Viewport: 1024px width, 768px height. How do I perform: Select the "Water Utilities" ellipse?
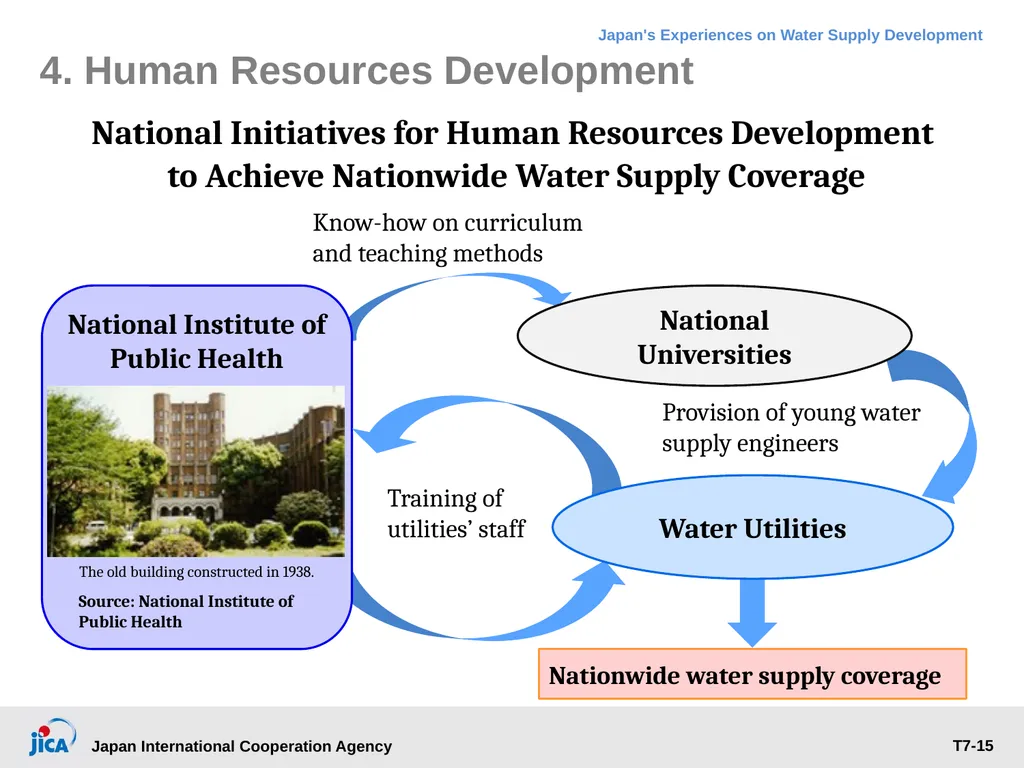pyautogui.click(x=752, y=527)
